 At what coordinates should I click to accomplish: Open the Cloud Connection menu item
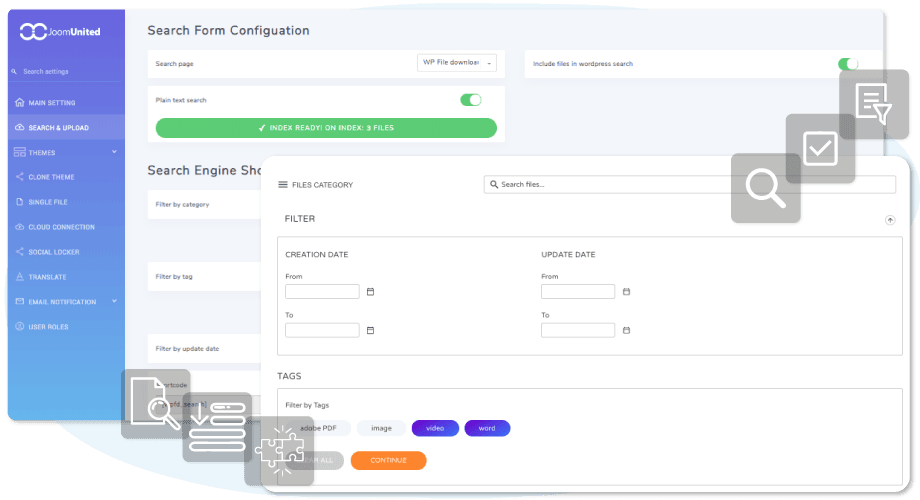pyautogui.click(x=61, y=227)
